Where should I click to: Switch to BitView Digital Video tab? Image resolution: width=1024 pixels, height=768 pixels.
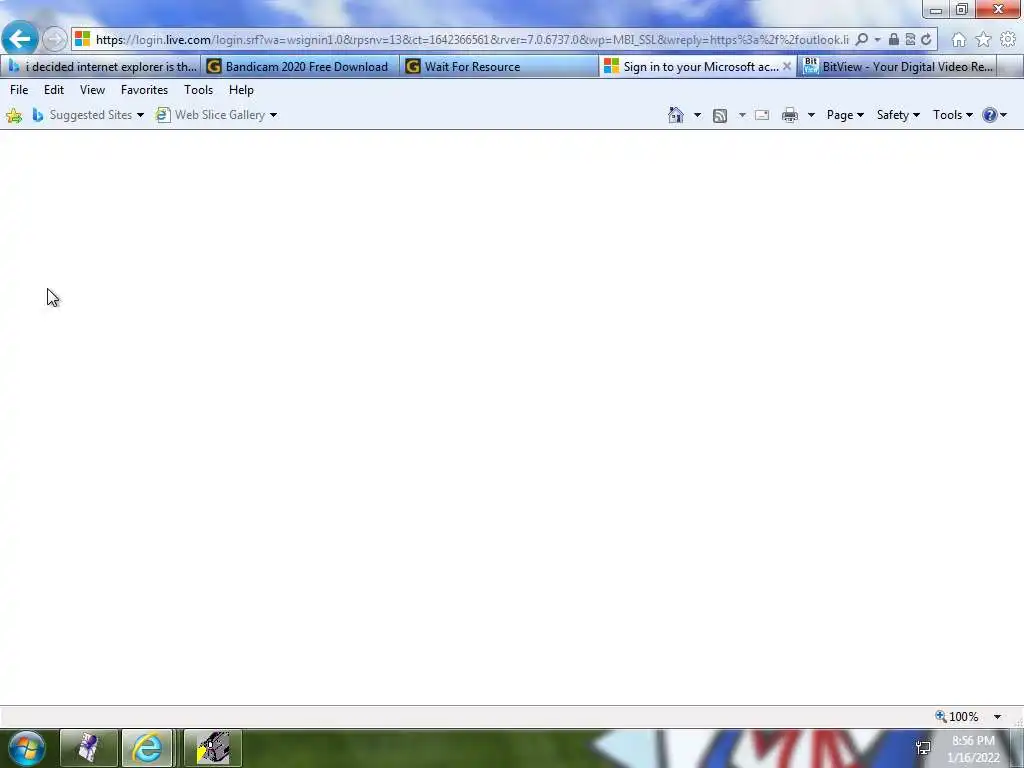coord(898,67)
